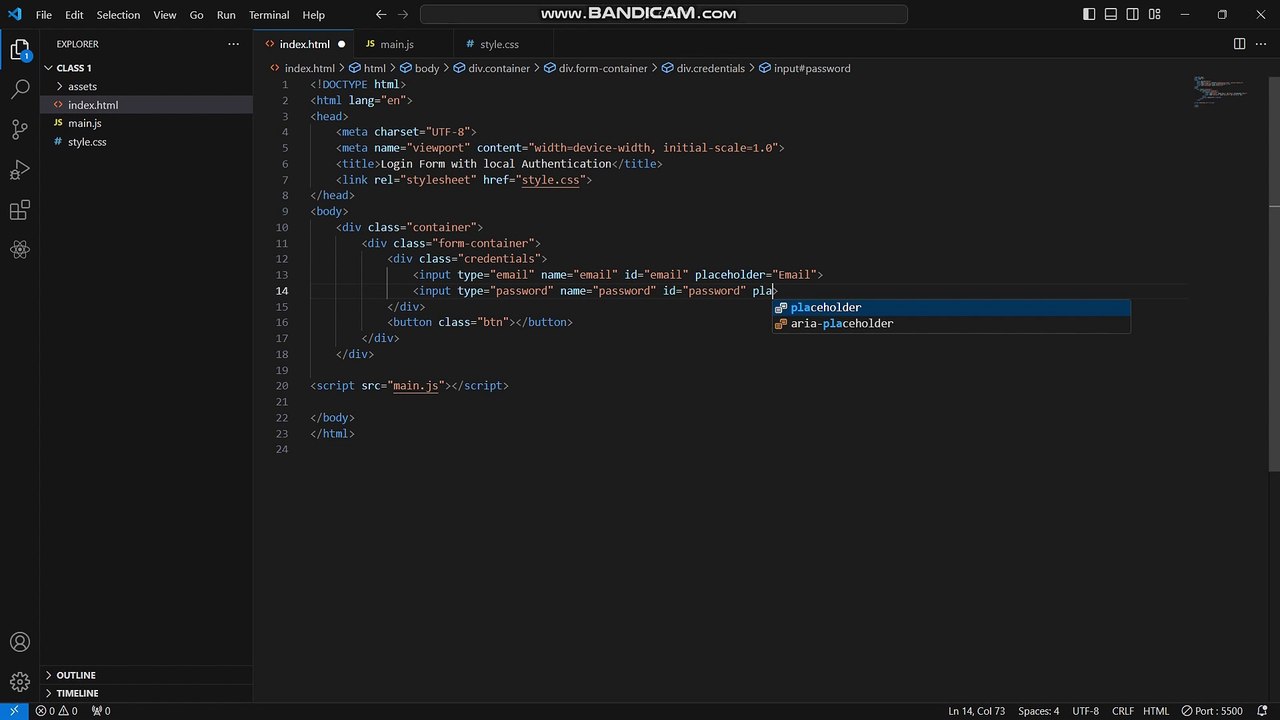The height and width of the screenshot is (720, 1280).
Task: Open Explorer views and more actions
Action: coord(233,44)
